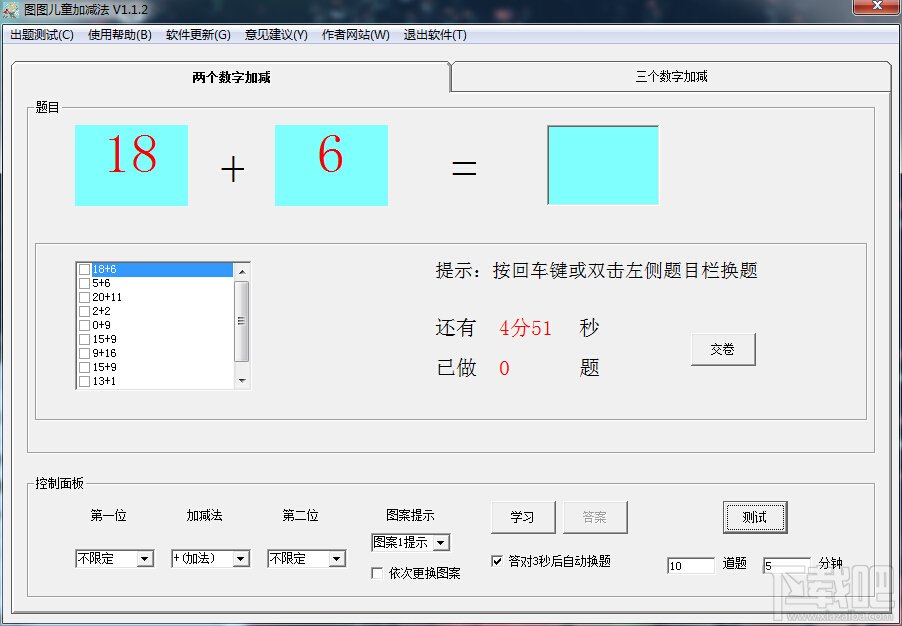This screenshot has width=902, height=626.
Task: Switch to the 两个数字加减 tab
Action: pos(231,77)
